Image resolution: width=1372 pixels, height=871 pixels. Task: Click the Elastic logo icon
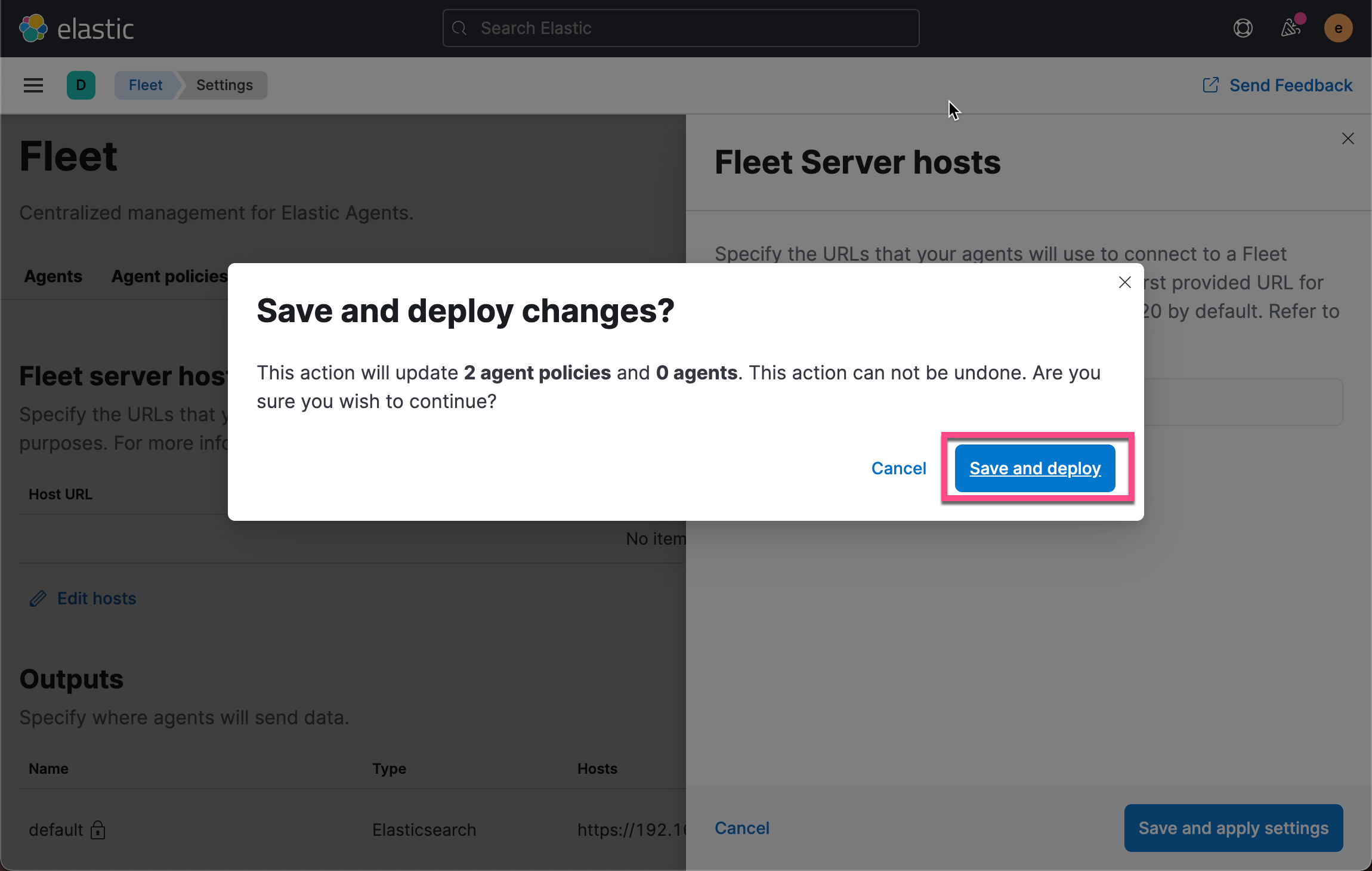pos(33,28)
